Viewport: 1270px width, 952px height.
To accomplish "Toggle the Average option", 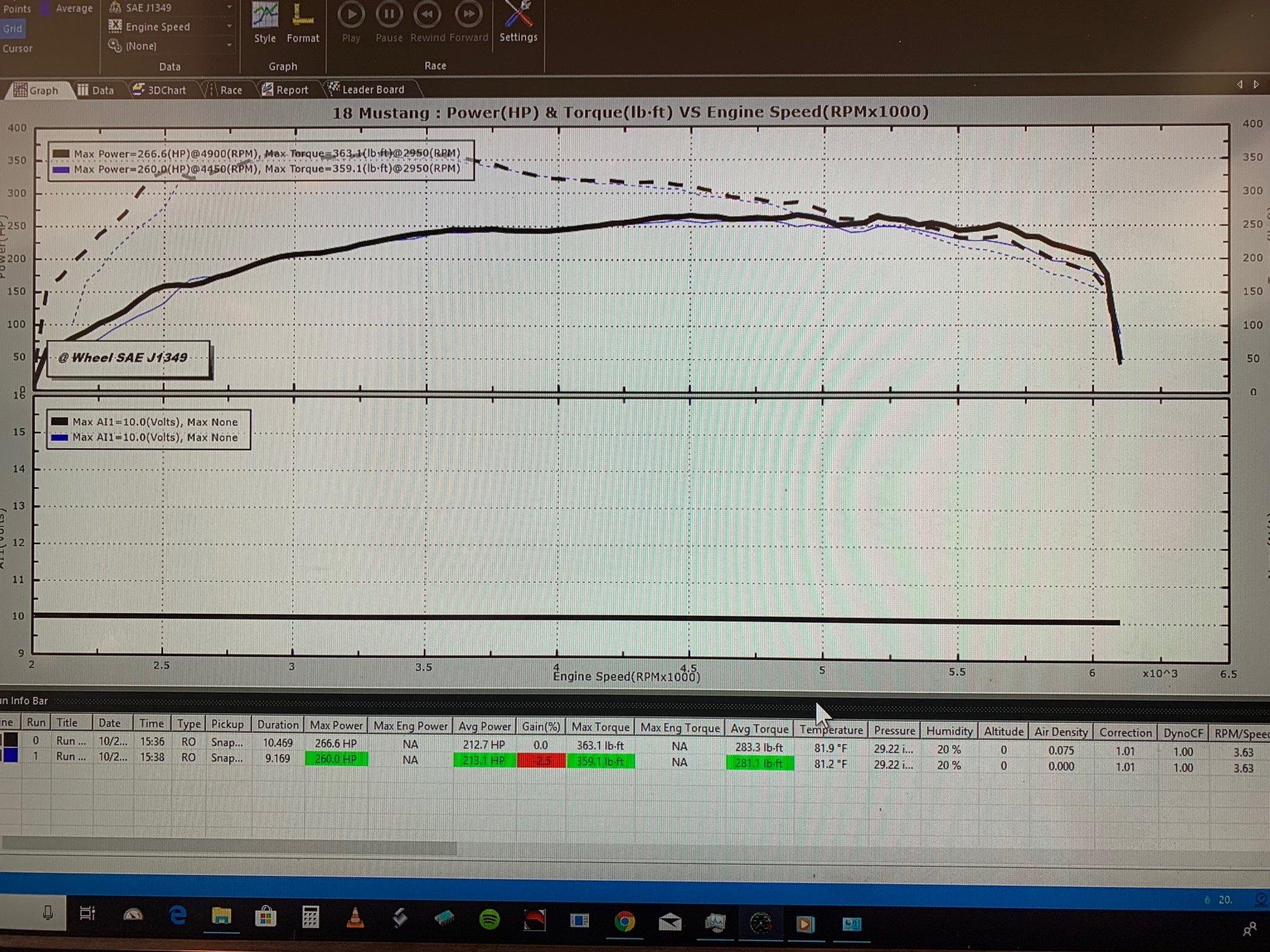I will click(68, 8).
